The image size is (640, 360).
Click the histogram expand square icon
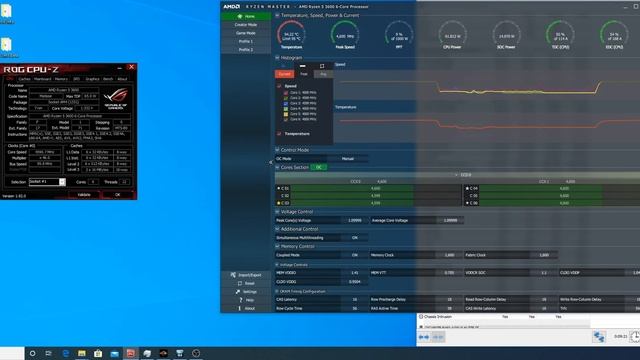point(322,66)
